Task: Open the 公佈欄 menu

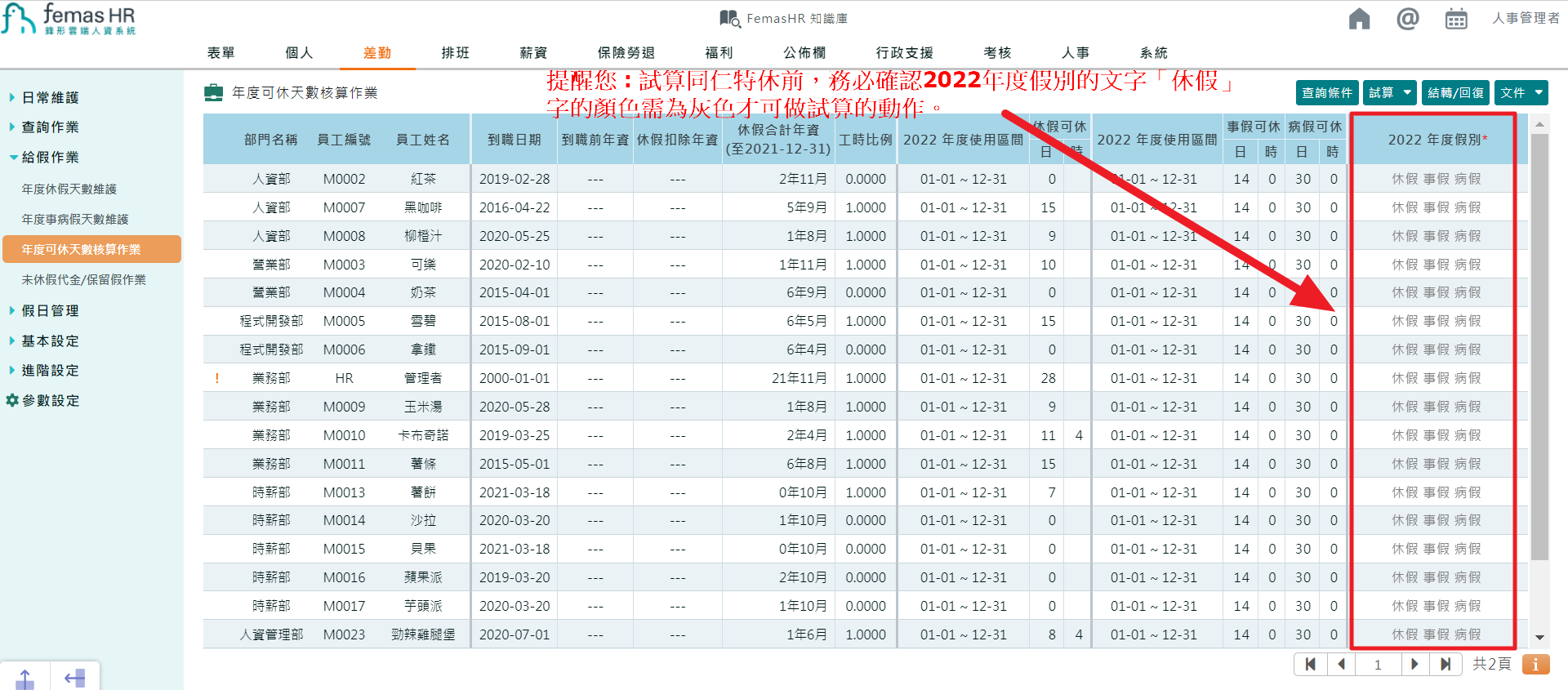Action: point(804,52)
